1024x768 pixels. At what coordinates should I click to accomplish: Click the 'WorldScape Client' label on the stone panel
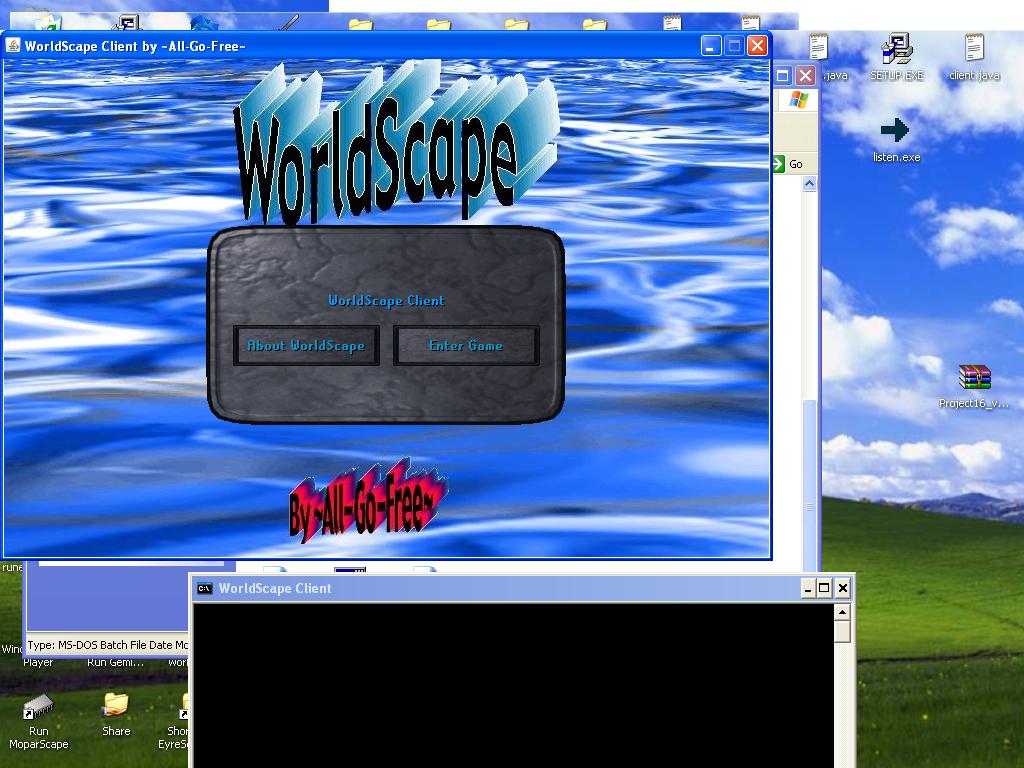[387, 300]
